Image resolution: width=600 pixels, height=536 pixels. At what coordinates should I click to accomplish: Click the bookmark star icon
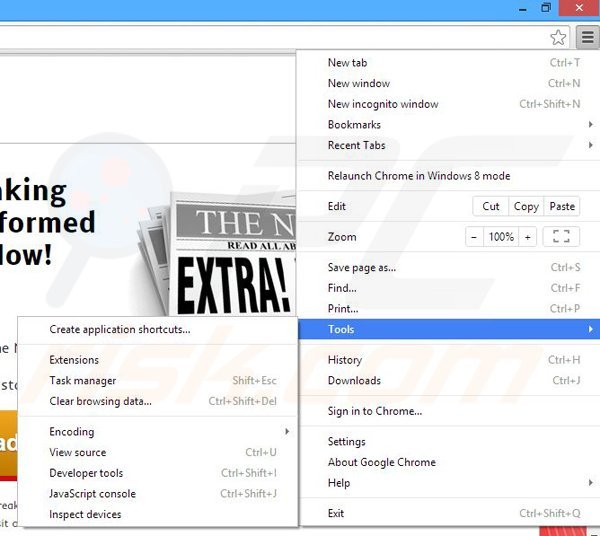[558, 37]
